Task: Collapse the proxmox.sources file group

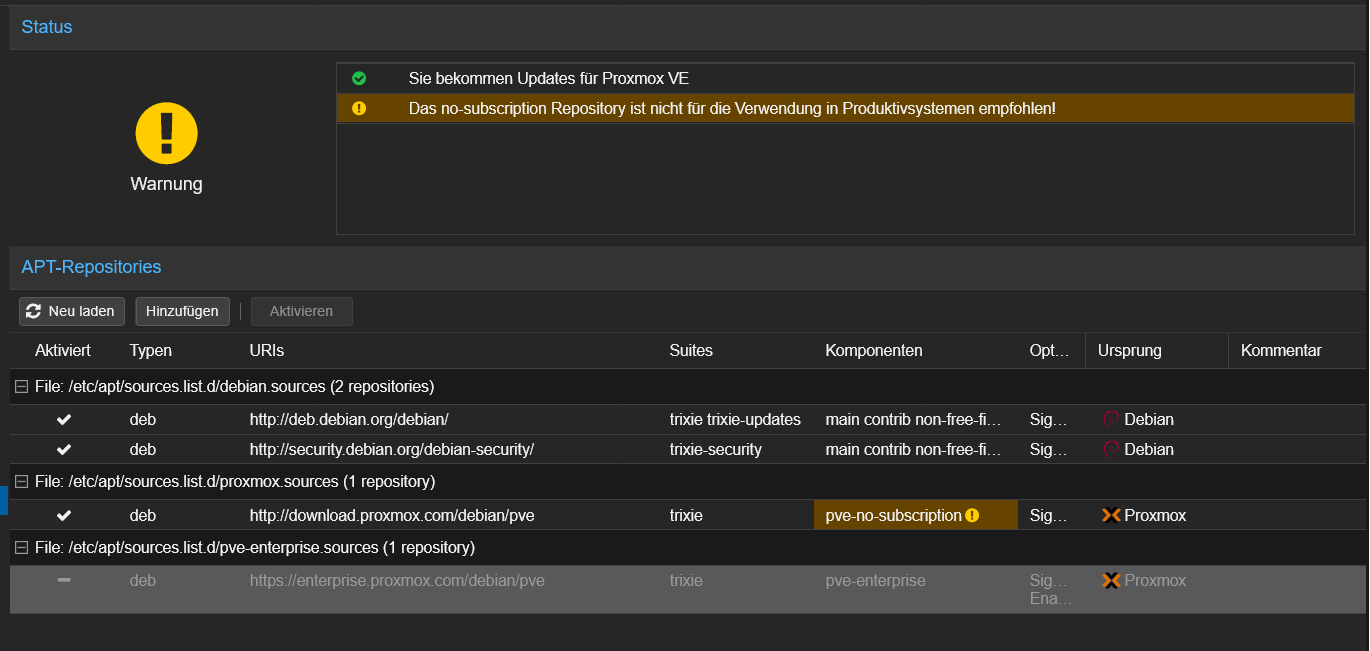Action: pyautogui.click(x=20, y=481)
